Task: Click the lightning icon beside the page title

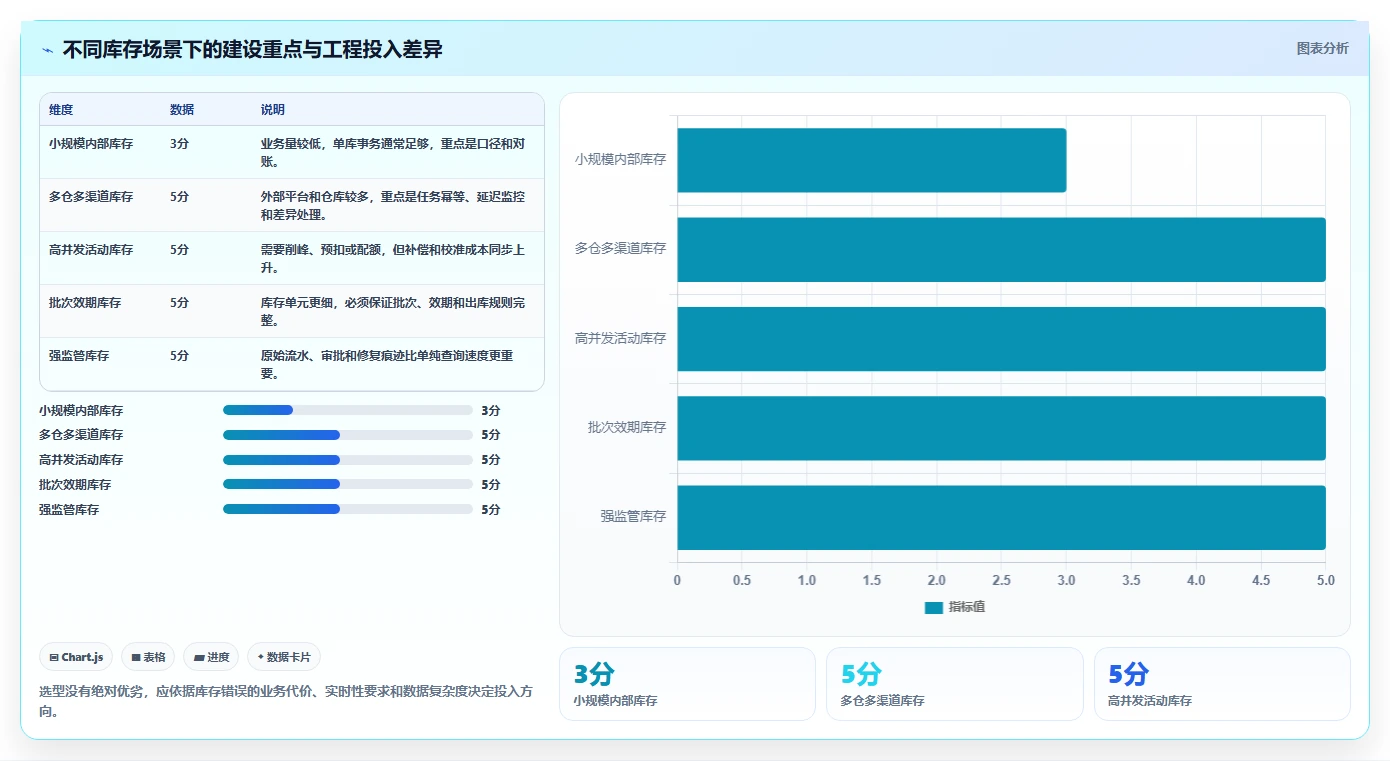Action: click(x=47, y=50)
